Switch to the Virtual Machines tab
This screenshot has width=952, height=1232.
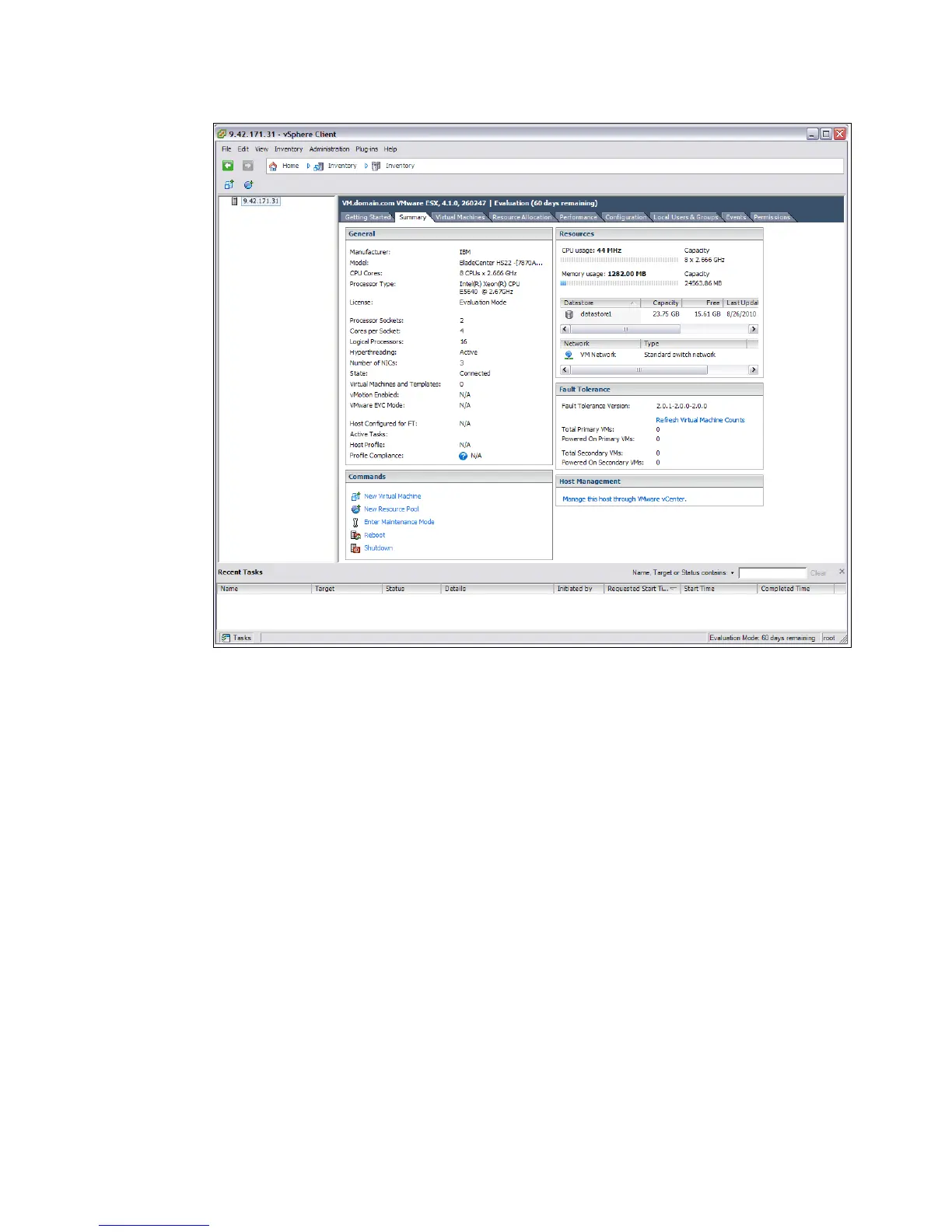460,217
